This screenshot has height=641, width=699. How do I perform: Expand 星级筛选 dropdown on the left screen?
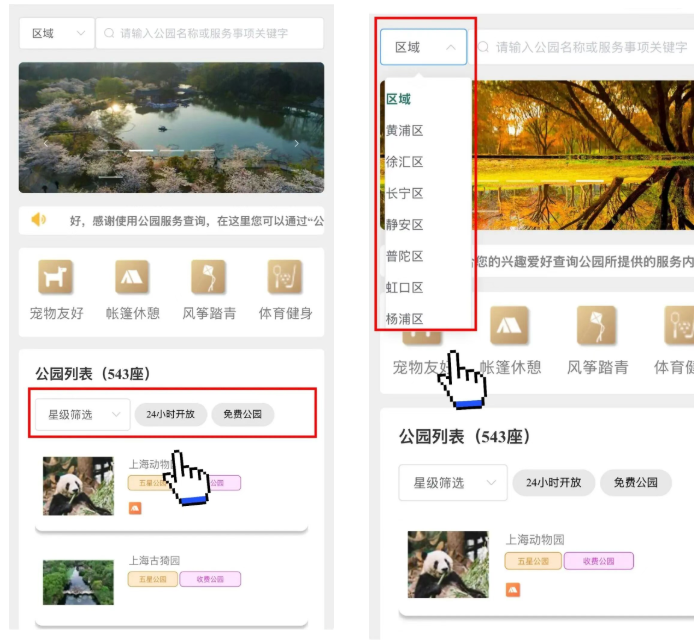click(x=83, y=415)
